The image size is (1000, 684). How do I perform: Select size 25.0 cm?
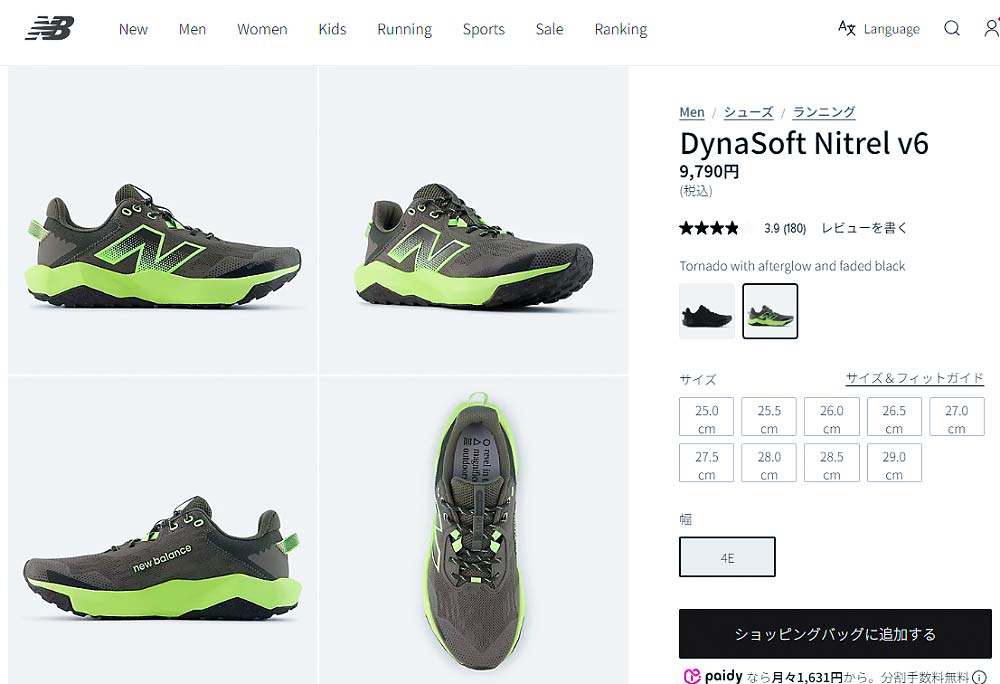tap(706, 417)
